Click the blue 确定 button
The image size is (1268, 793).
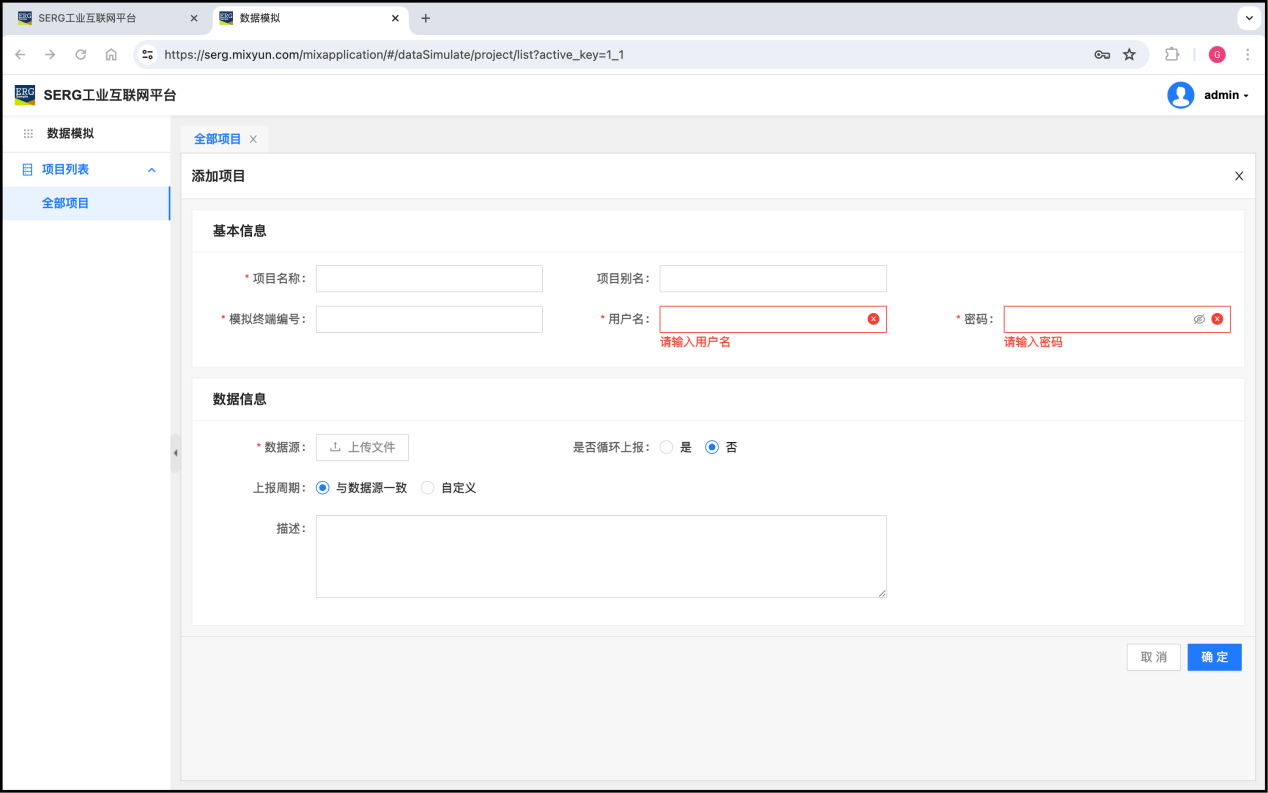(x=1214, y=657)
